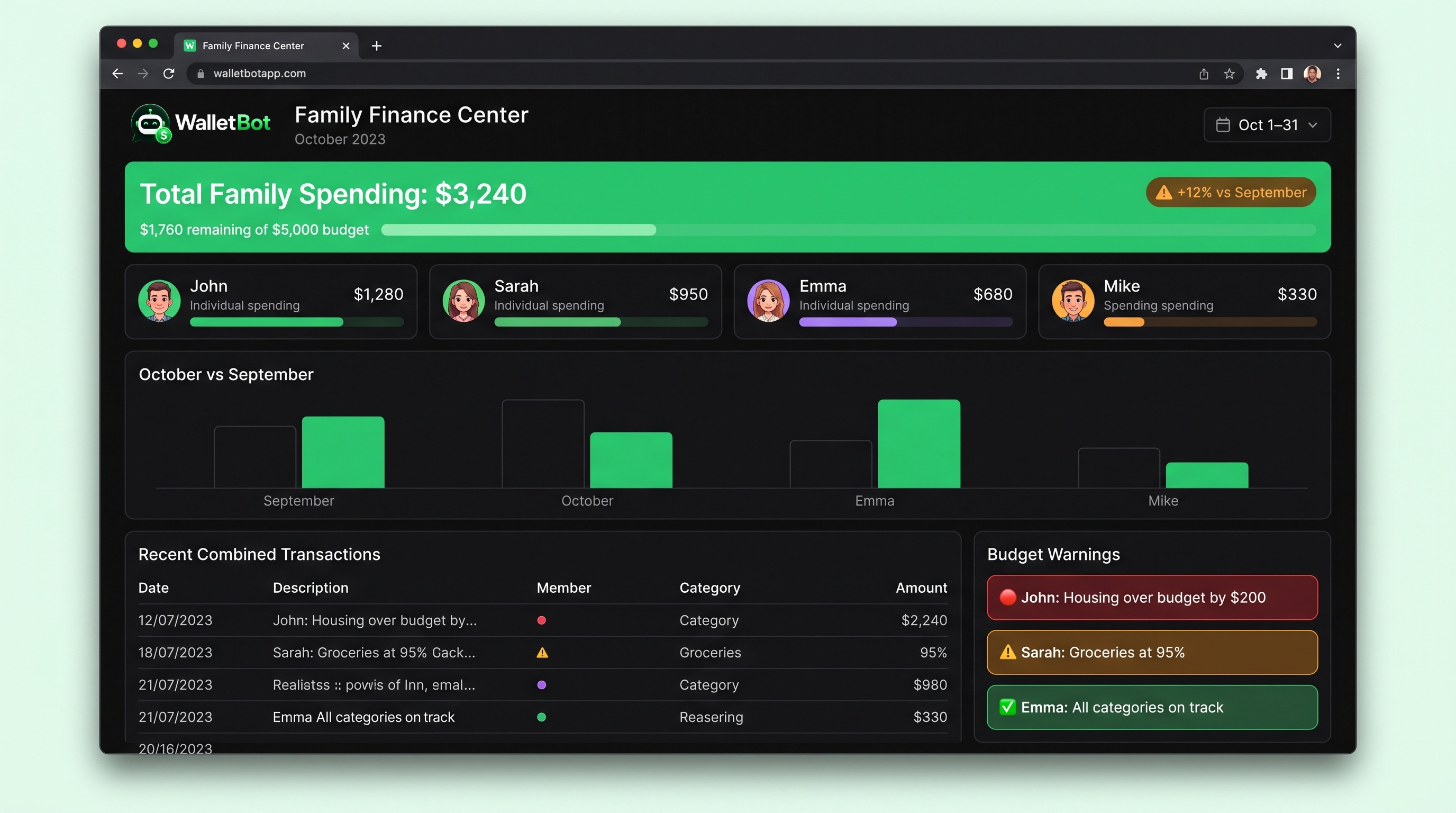Go back with the browser back arrow
Image resolution: width=1456 pixels, height=813 pixels.
tap(117, 74)
